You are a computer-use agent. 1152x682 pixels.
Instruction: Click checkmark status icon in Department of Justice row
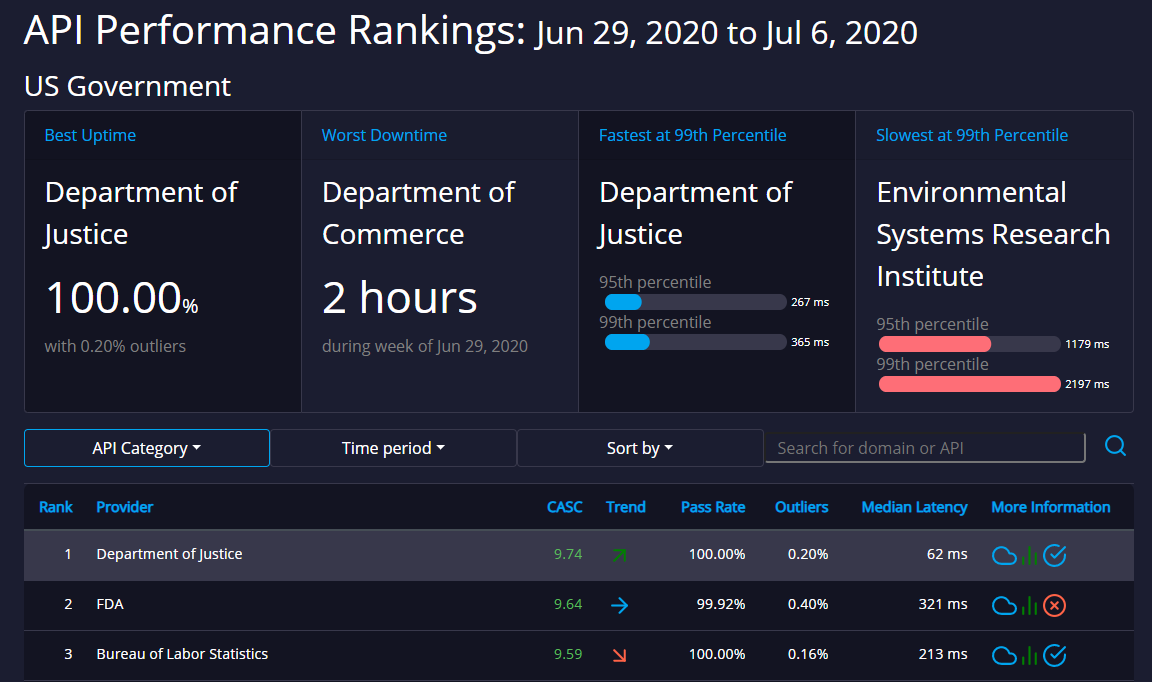tap(1054, 556)
